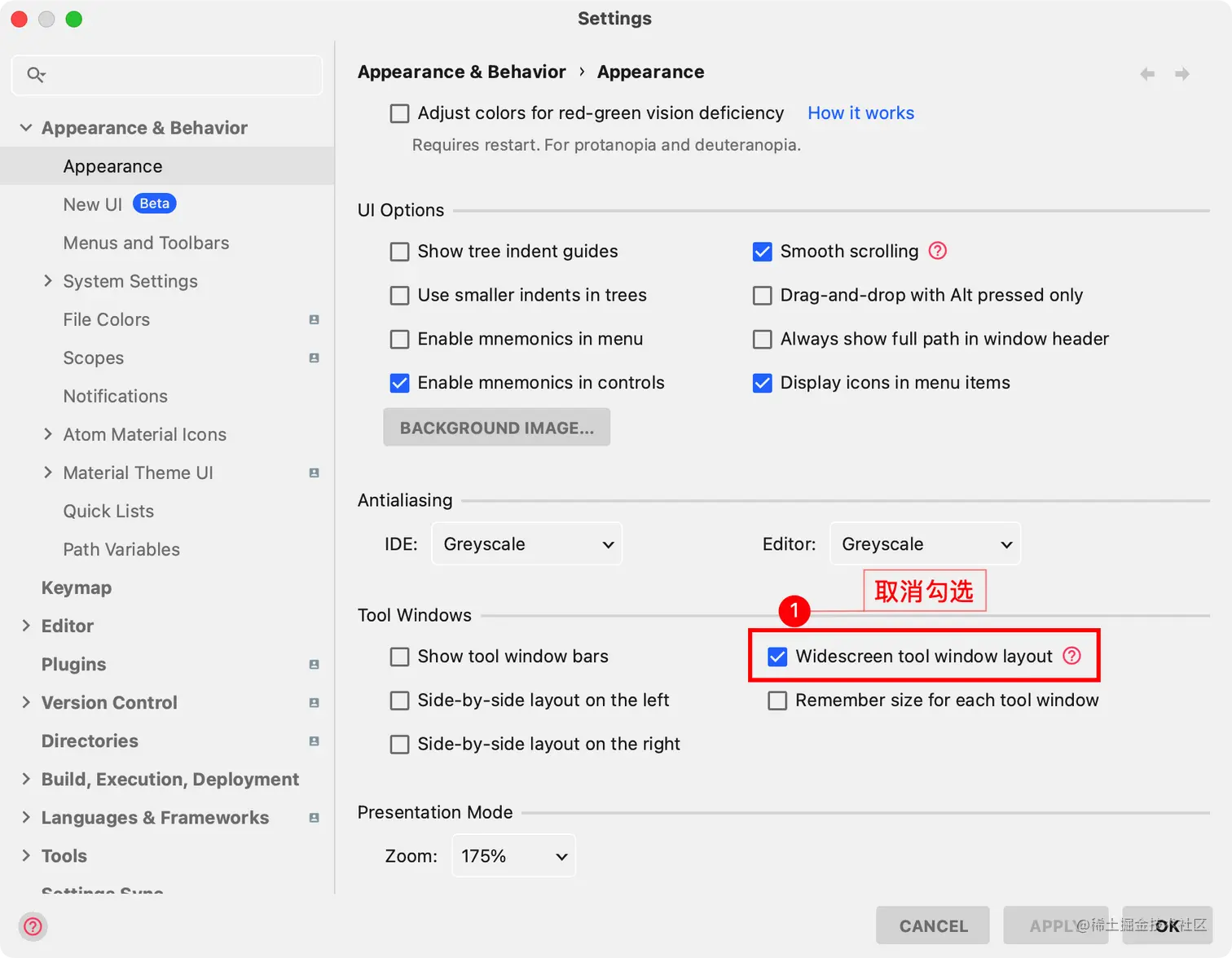Enable Always show full path in window header

pos(762,339)
